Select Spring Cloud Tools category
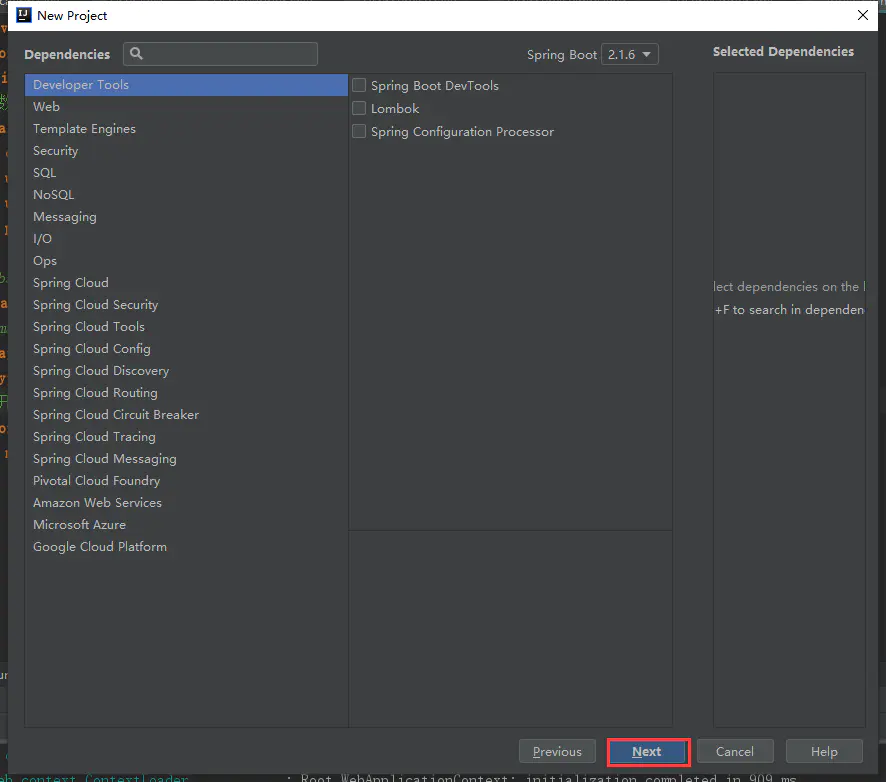 click(186, 327)
